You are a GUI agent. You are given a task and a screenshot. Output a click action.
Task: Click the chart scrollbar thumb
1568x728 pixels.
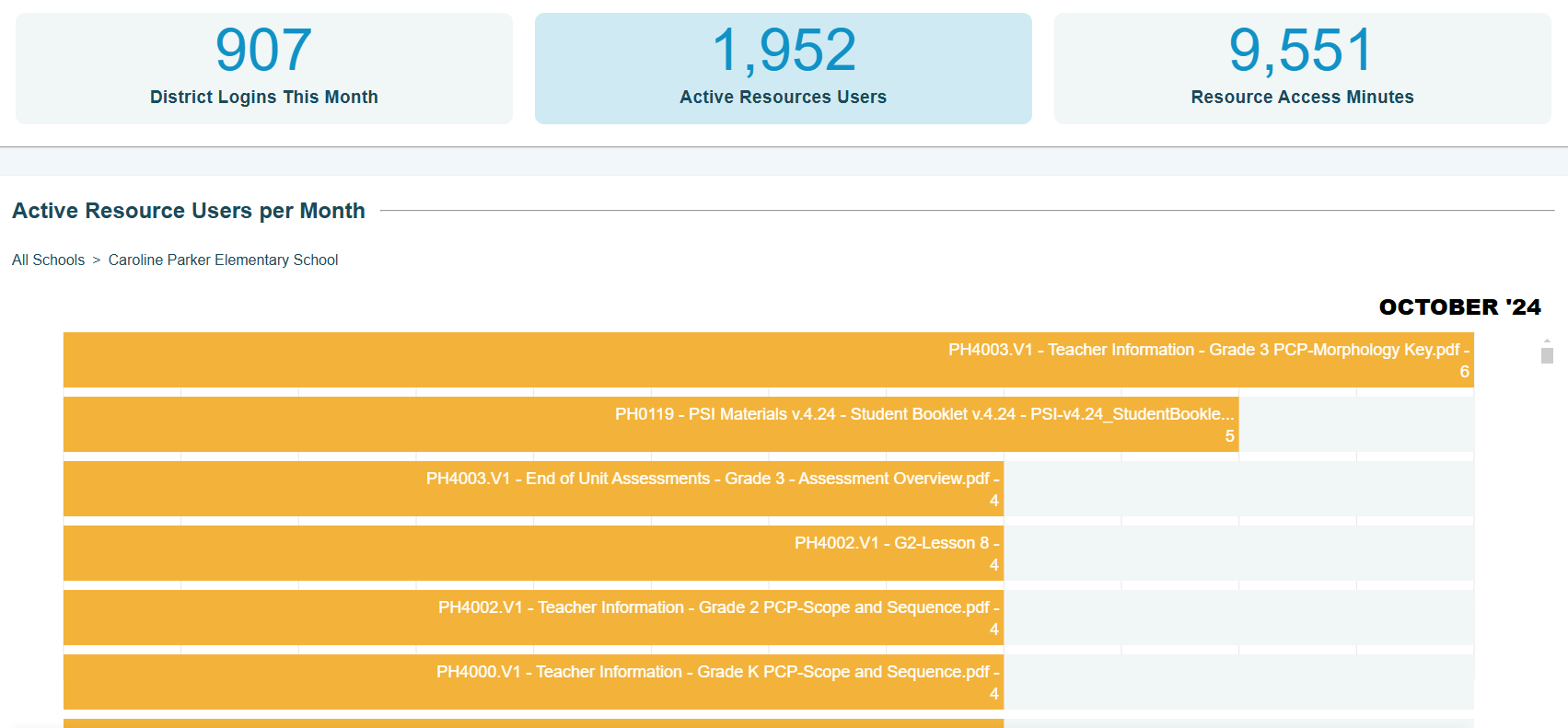pos(1547,355)
